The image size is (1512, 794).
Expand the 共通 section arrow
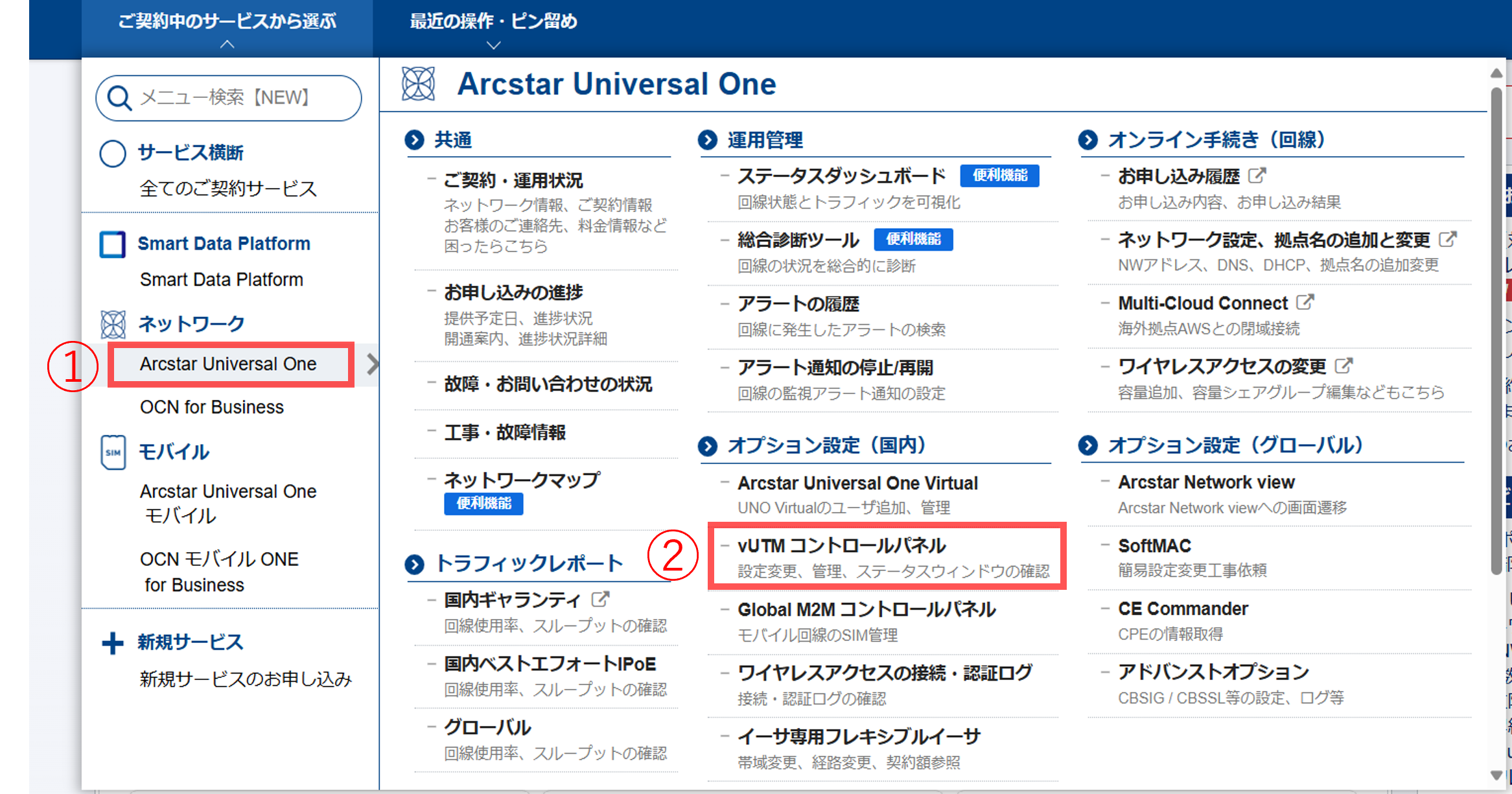click(x=415, y=140)
